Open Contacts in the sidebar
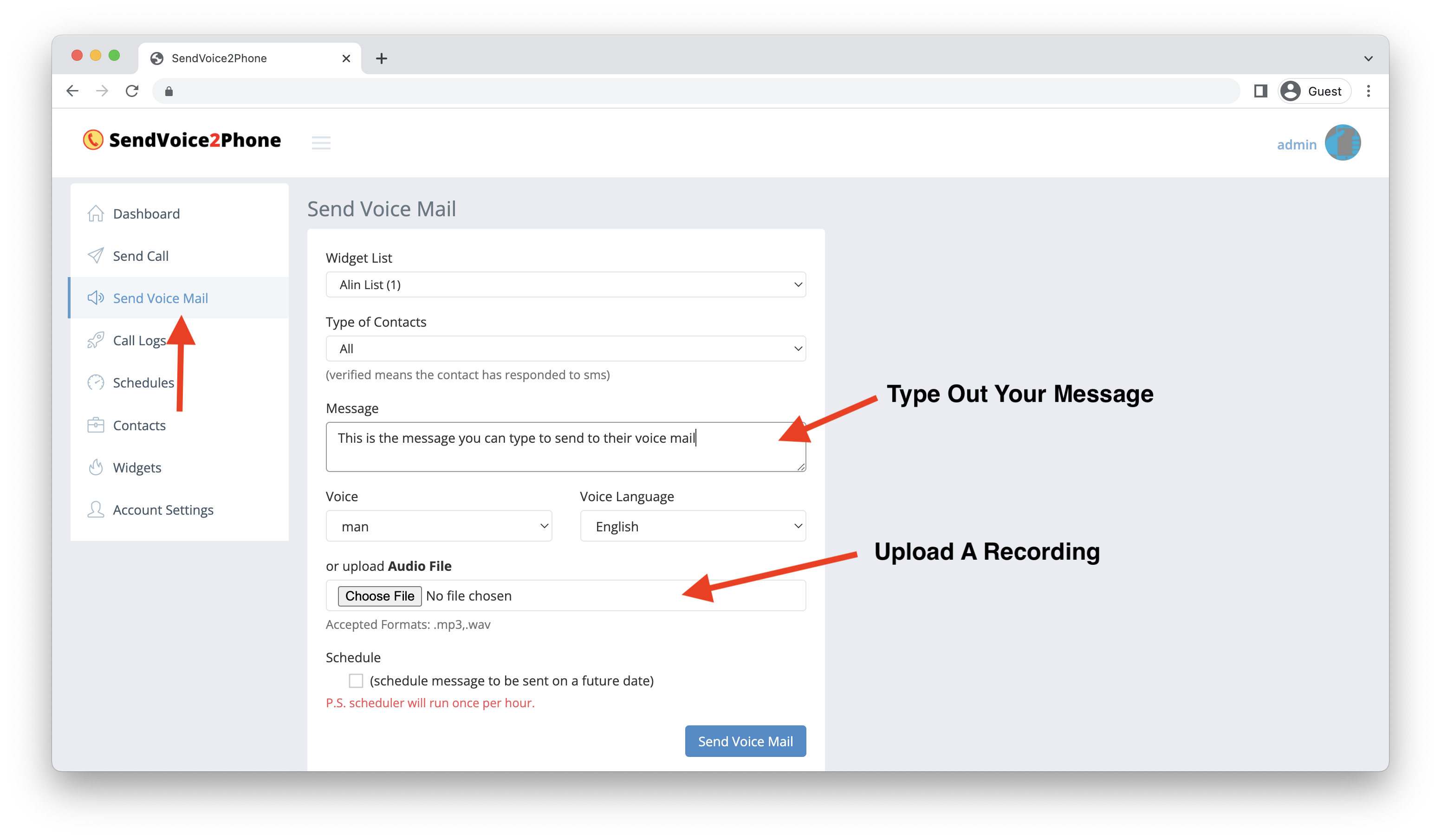Screen dimensions: 1441x840 pyautogui.click(x=179, y=425)
